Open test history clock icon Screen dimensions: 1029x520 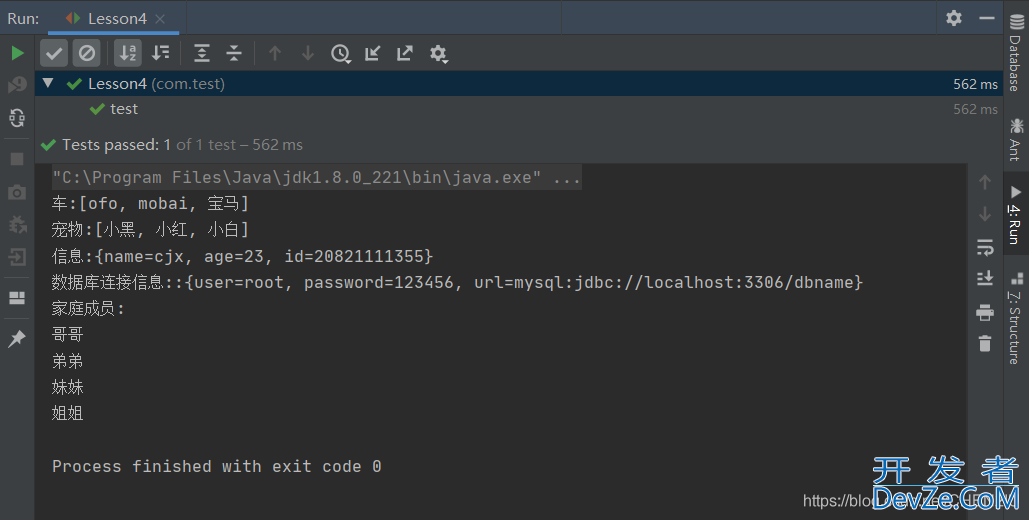point(341,53)
